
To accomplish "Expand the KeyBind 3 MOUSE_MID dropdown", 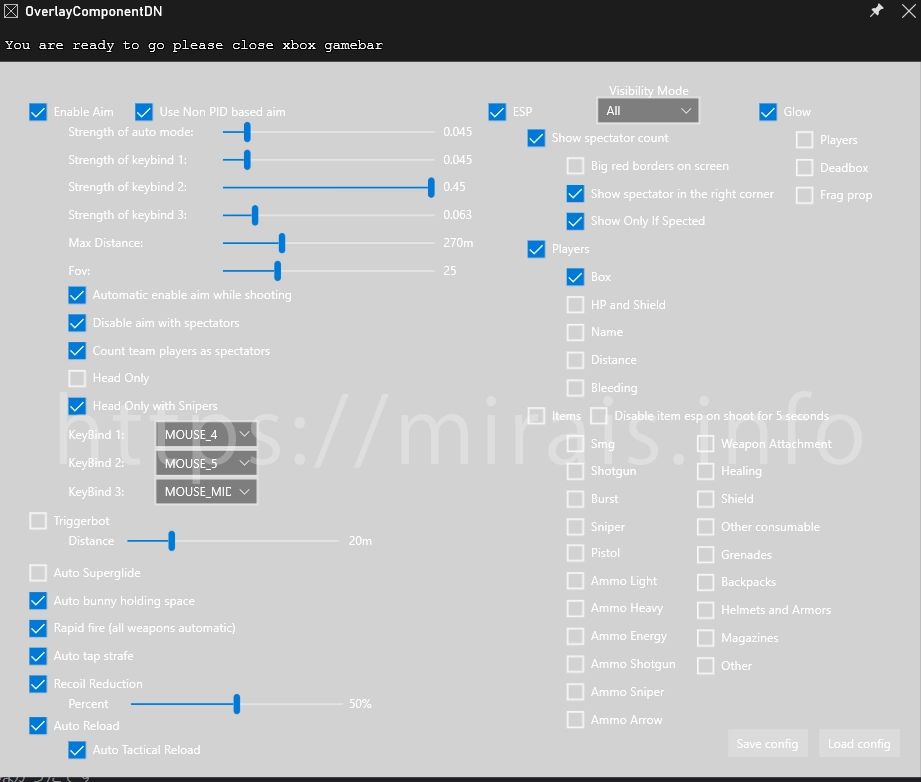I will tap(206, 491).
